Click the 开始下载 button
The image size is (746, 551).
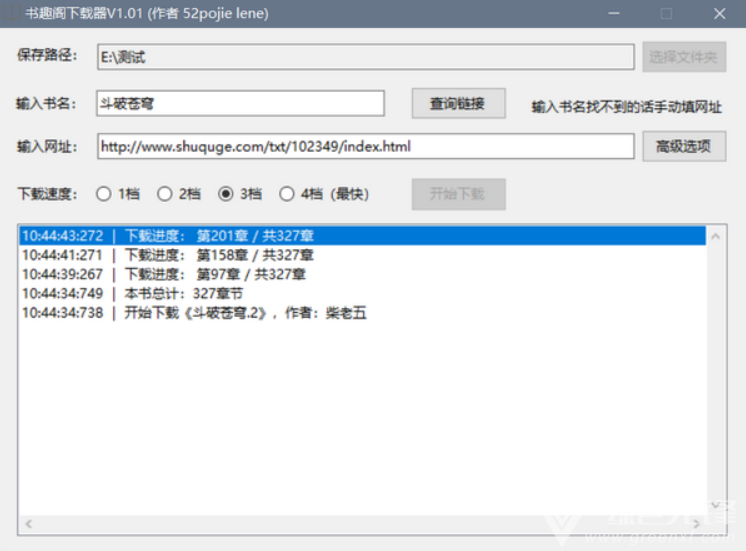pyautogui.click(x=458, y=194)
